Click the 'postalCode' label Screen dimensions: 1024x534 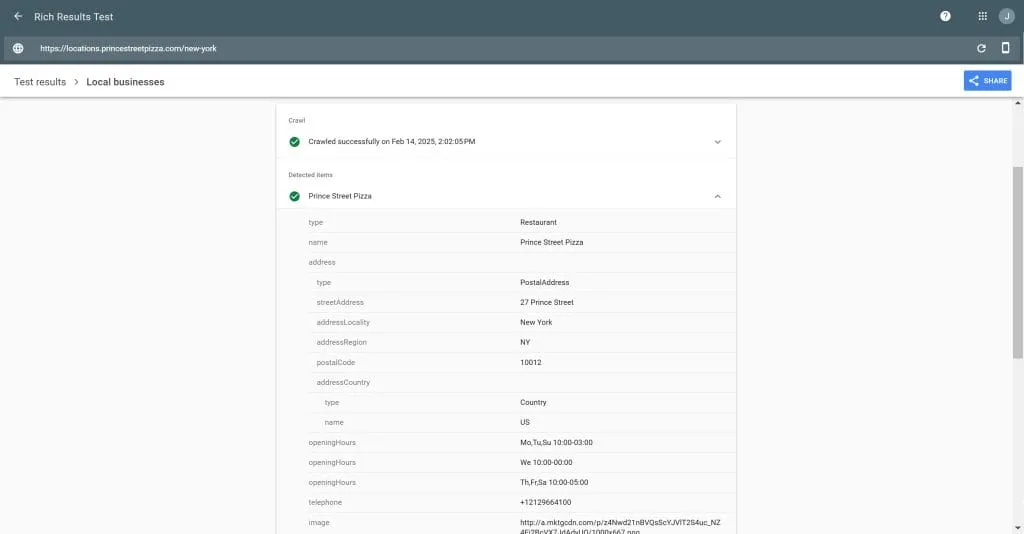[336, 362]
